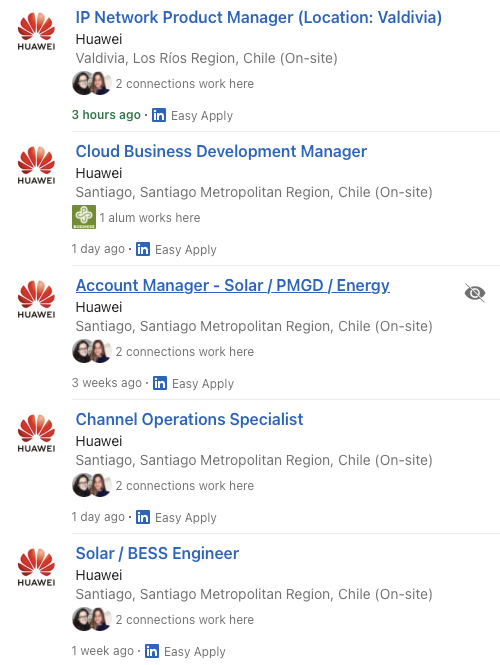Click LinkedIn Easy Apply icon on Cloud Business job
This screenshot has height=665, width=500.
point(143,249)
